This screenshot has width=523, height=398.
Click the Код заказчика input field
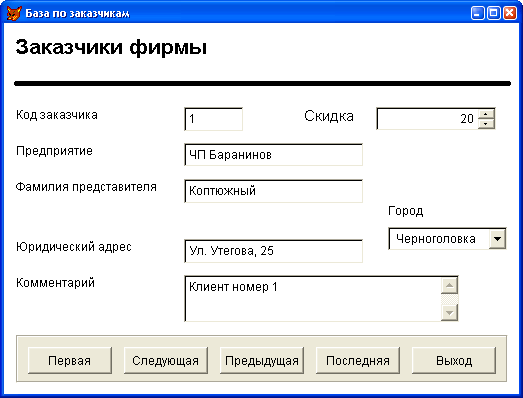pos(213,119)
